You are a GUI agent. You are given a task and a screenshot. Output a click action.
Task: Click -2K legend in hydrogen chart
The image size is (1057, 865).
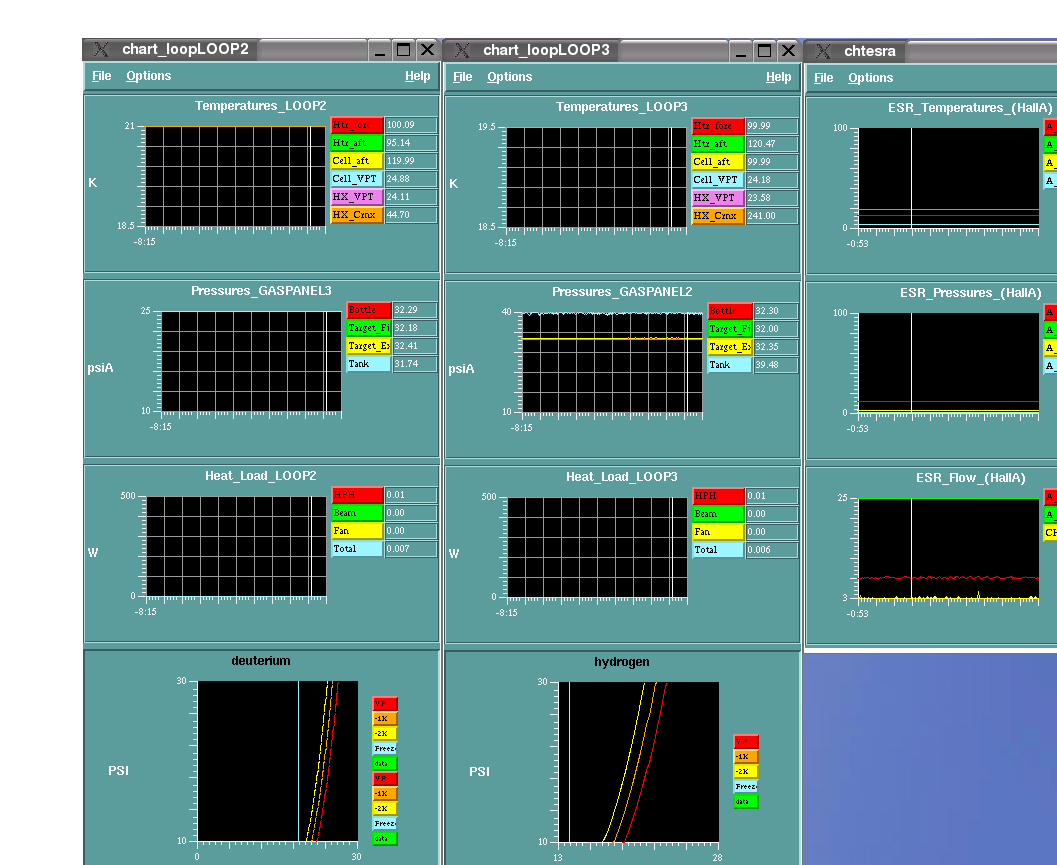746,771
